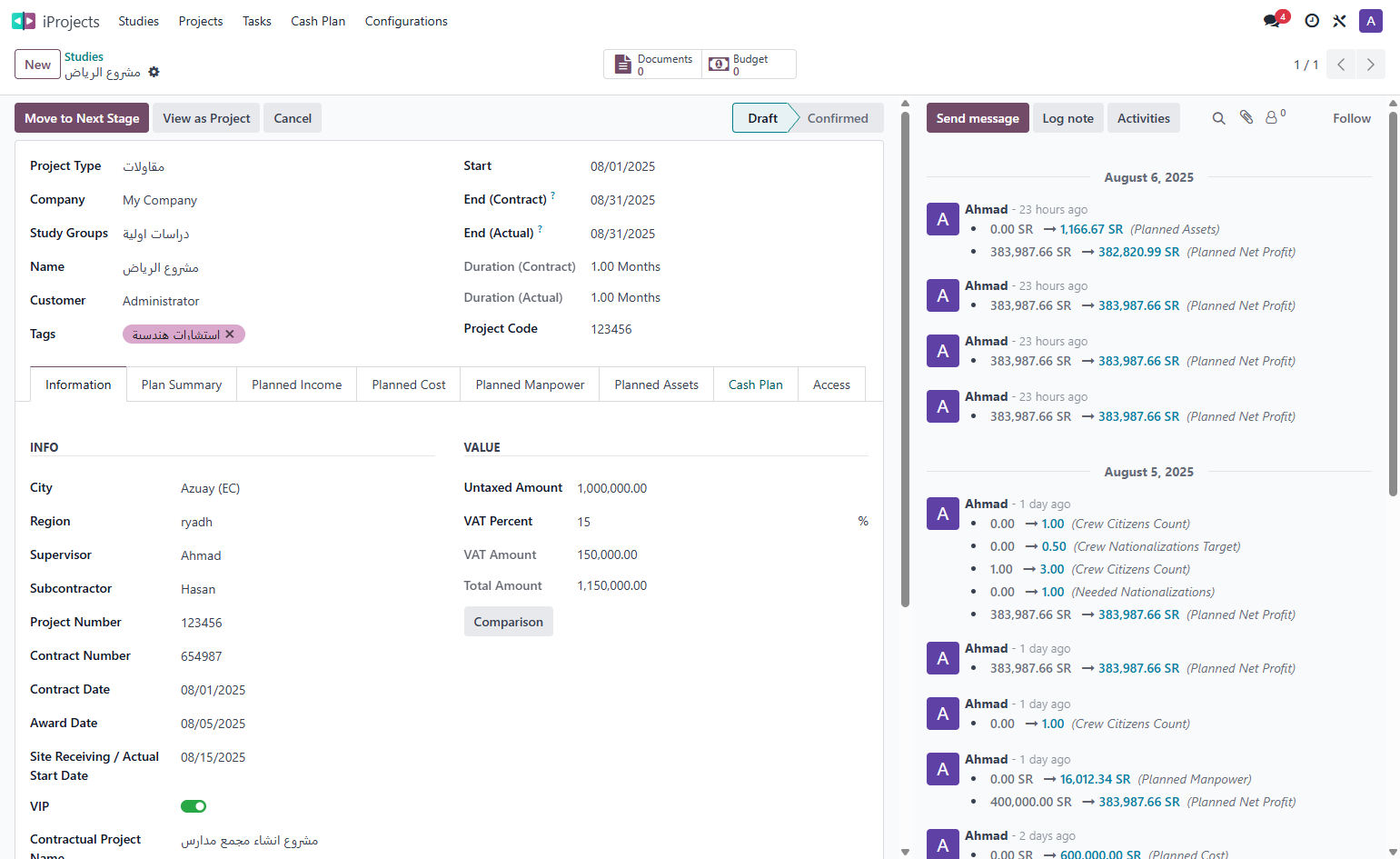Open the Documents smart button
Viewport: 1400px width, 859px height.
653,65
